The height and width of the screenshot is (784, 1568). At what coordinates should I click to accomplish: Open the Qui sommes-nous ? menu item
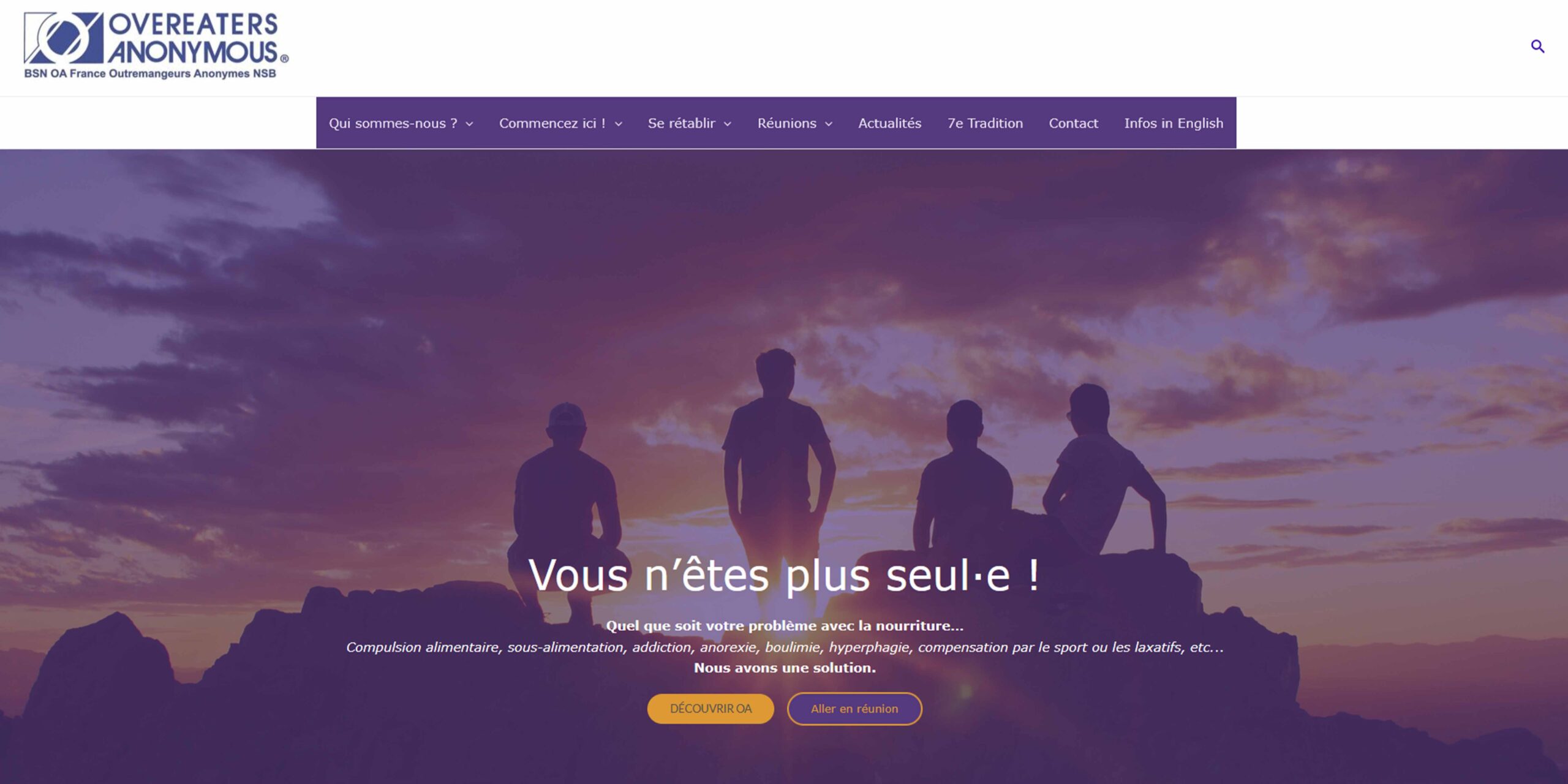click(393, 123)
